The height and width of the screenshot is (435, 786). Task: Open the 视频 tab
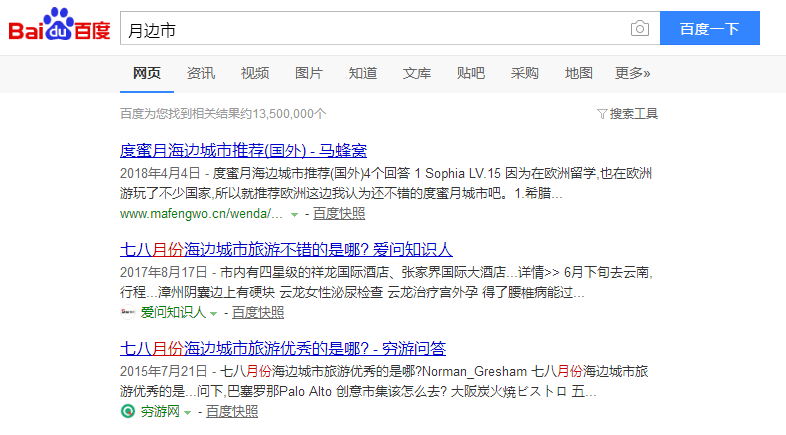click(x=255, y=73)
